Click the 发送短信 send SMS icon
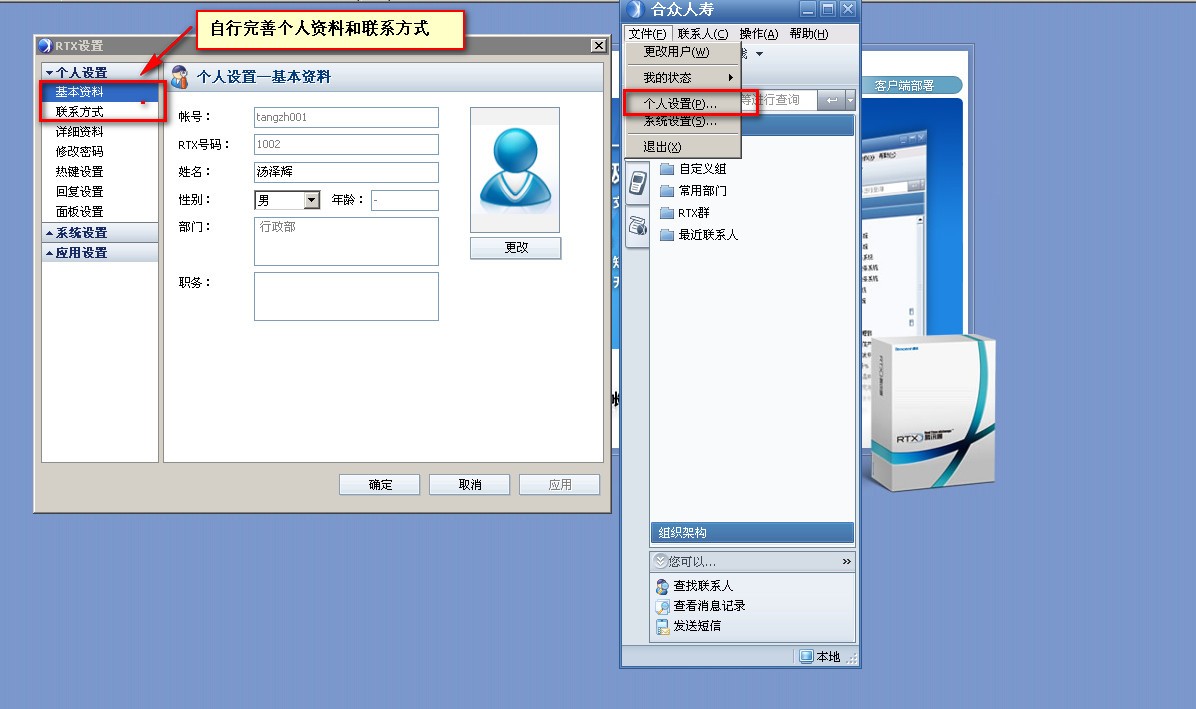 (x=662, y=626)
